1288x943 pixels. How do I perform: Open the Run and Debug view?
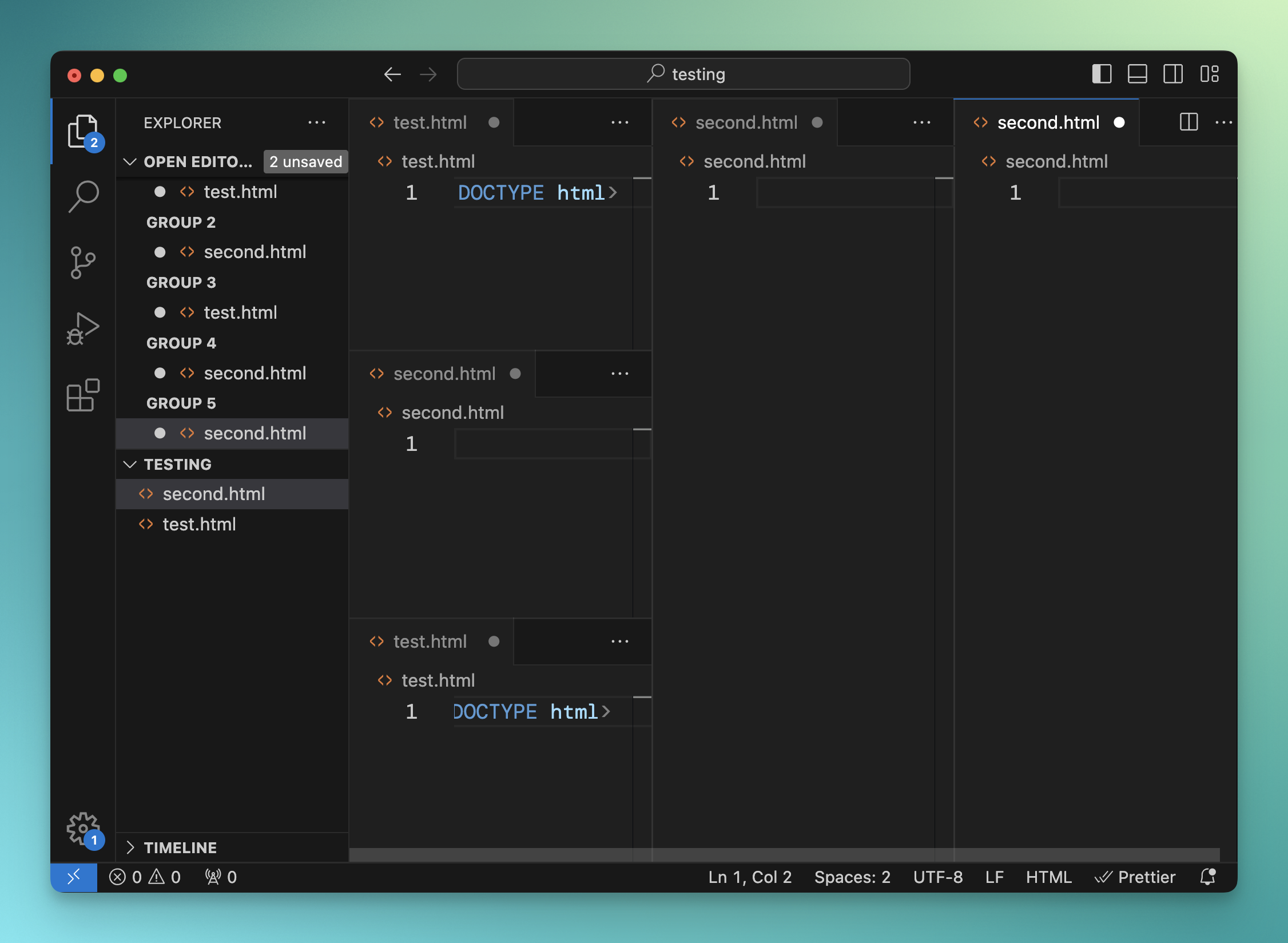pyautogui.click(x=84, y=328)
